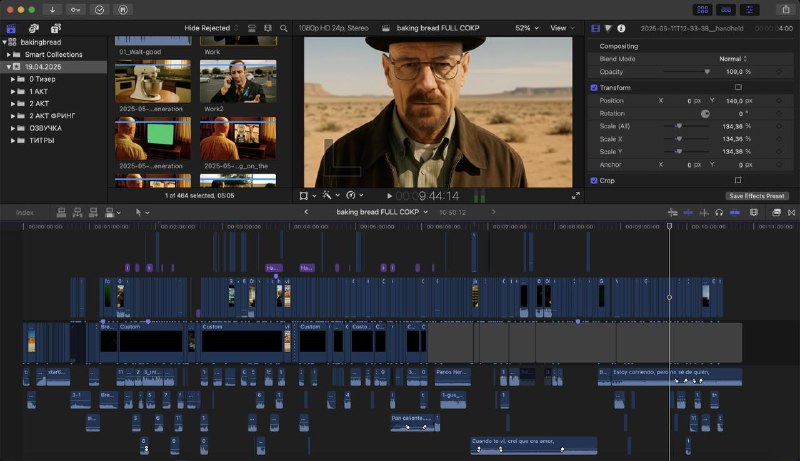Activate the Transform onscreen controls icon

coord(738,88)
